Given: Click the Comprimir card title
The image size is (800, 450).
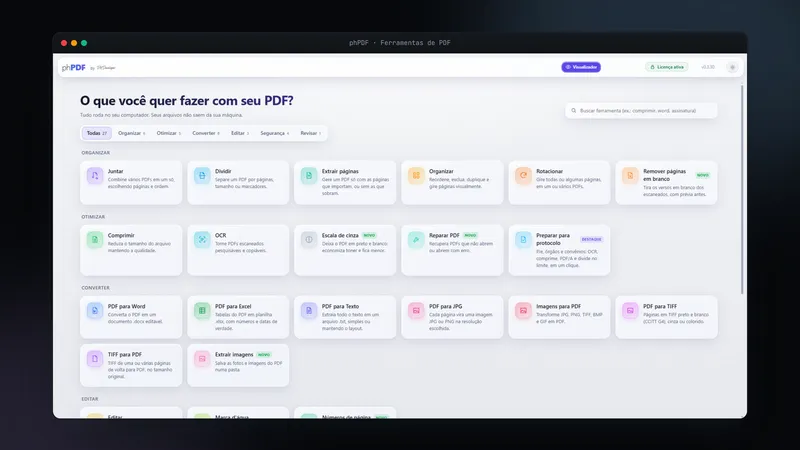Looking at the screenshot, I should [x=121, y=235].
